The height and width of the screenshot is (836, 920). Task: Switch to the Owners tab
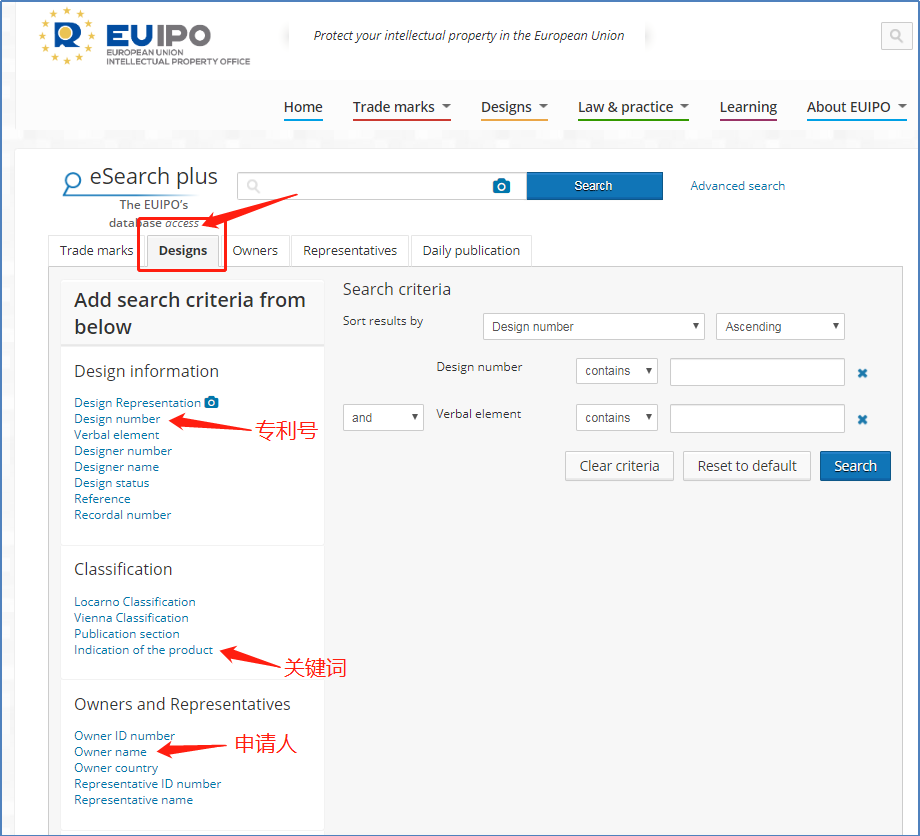click(x=255, y=251)
